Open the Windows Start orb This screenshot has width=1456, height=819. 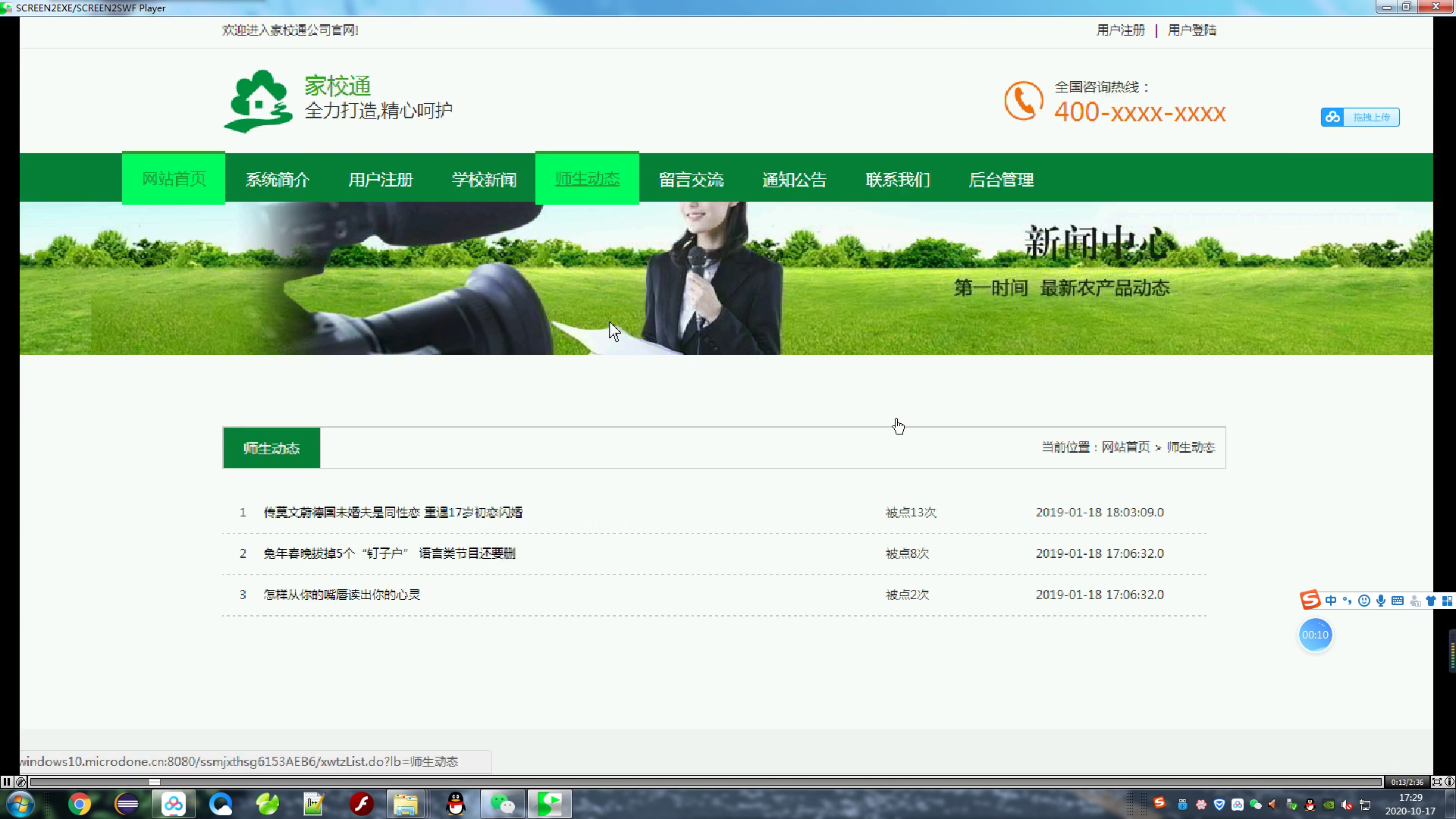pyautogui.click(x=19, y=804)
